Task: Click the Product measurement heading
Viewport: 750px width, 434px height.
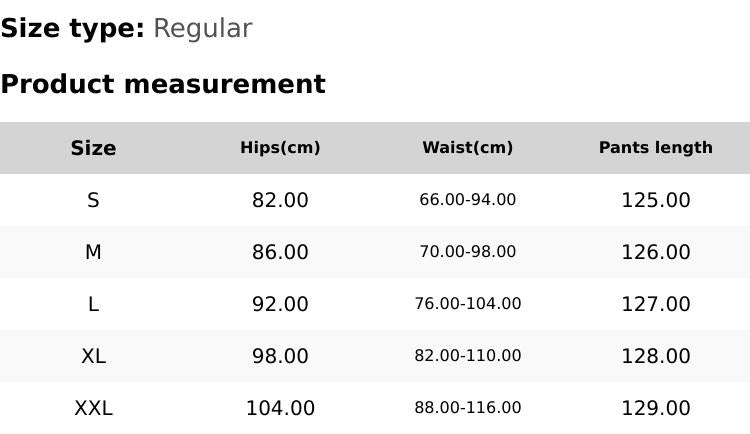Action: pos(163,84)
